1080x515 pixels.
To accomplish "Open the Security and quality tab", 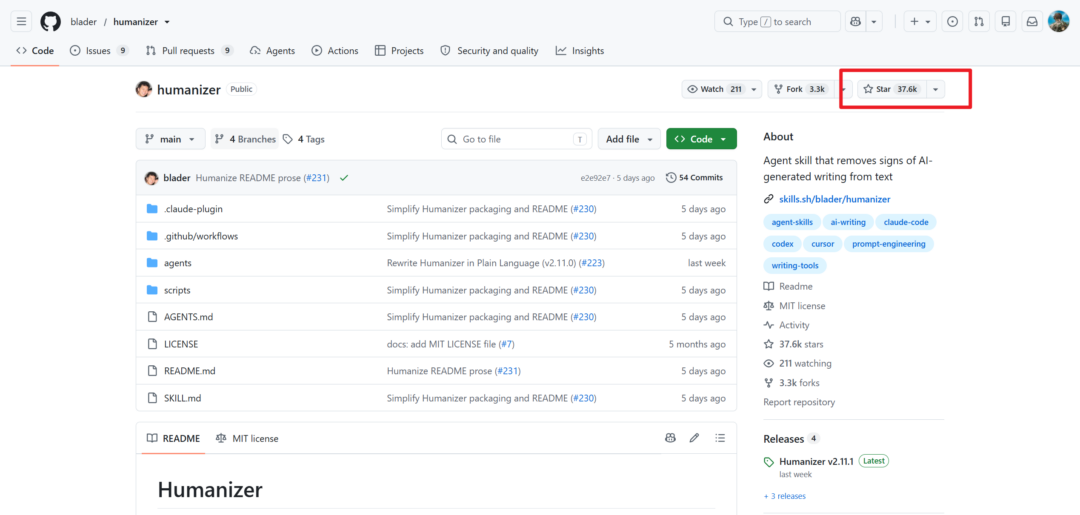I will 490,51.
